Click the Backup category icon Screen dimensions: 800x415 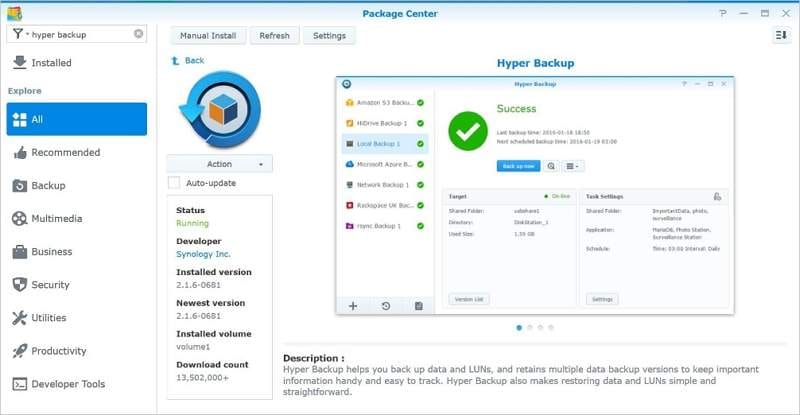[19, 185]
